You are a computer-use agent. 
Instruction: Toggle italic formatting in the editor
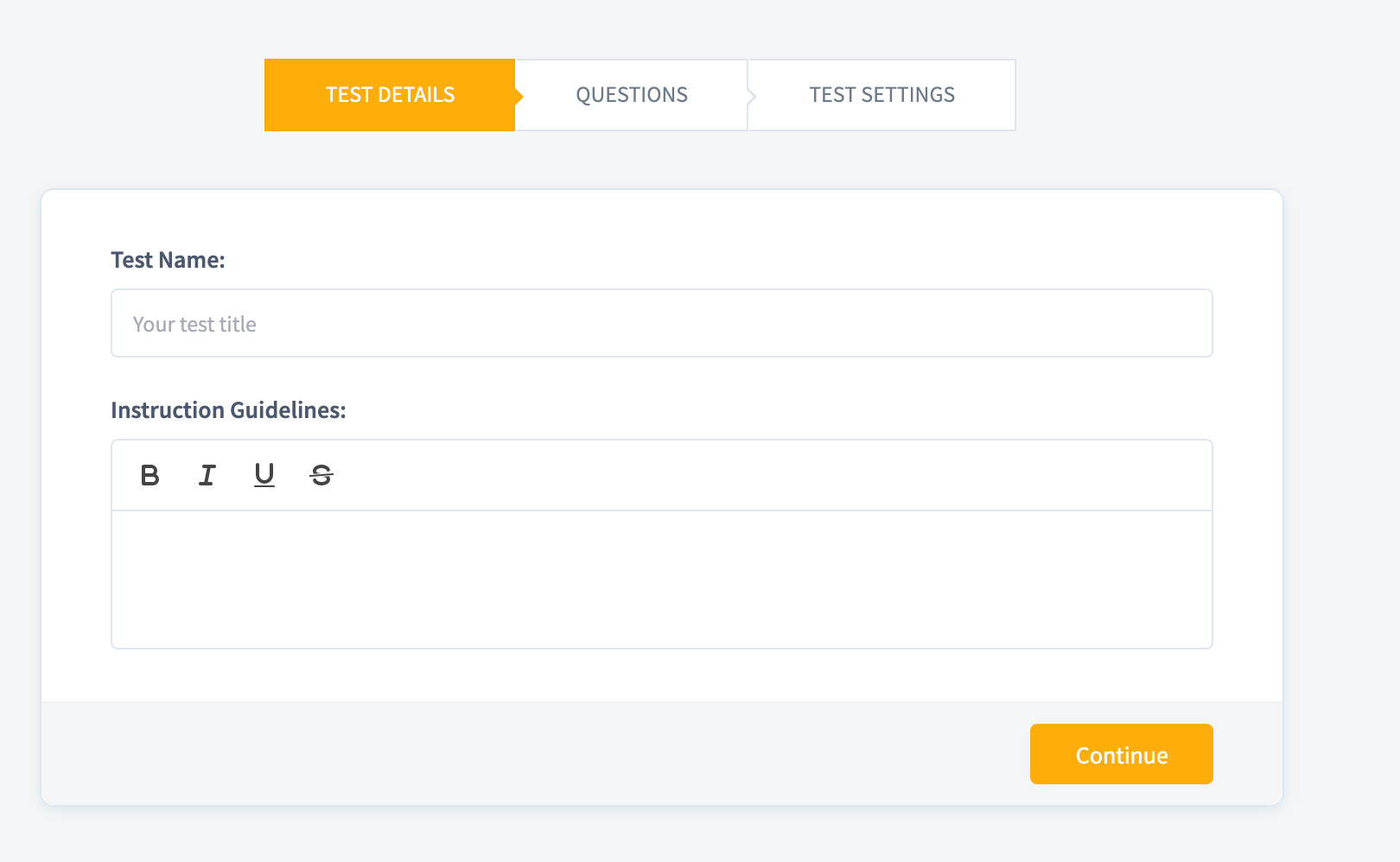click(x=207, y=475)
